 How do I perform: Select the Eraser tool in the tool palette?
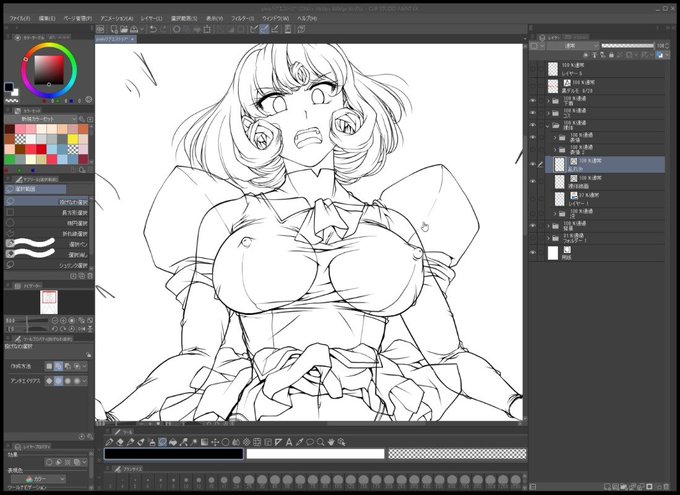tap(120, 442)
